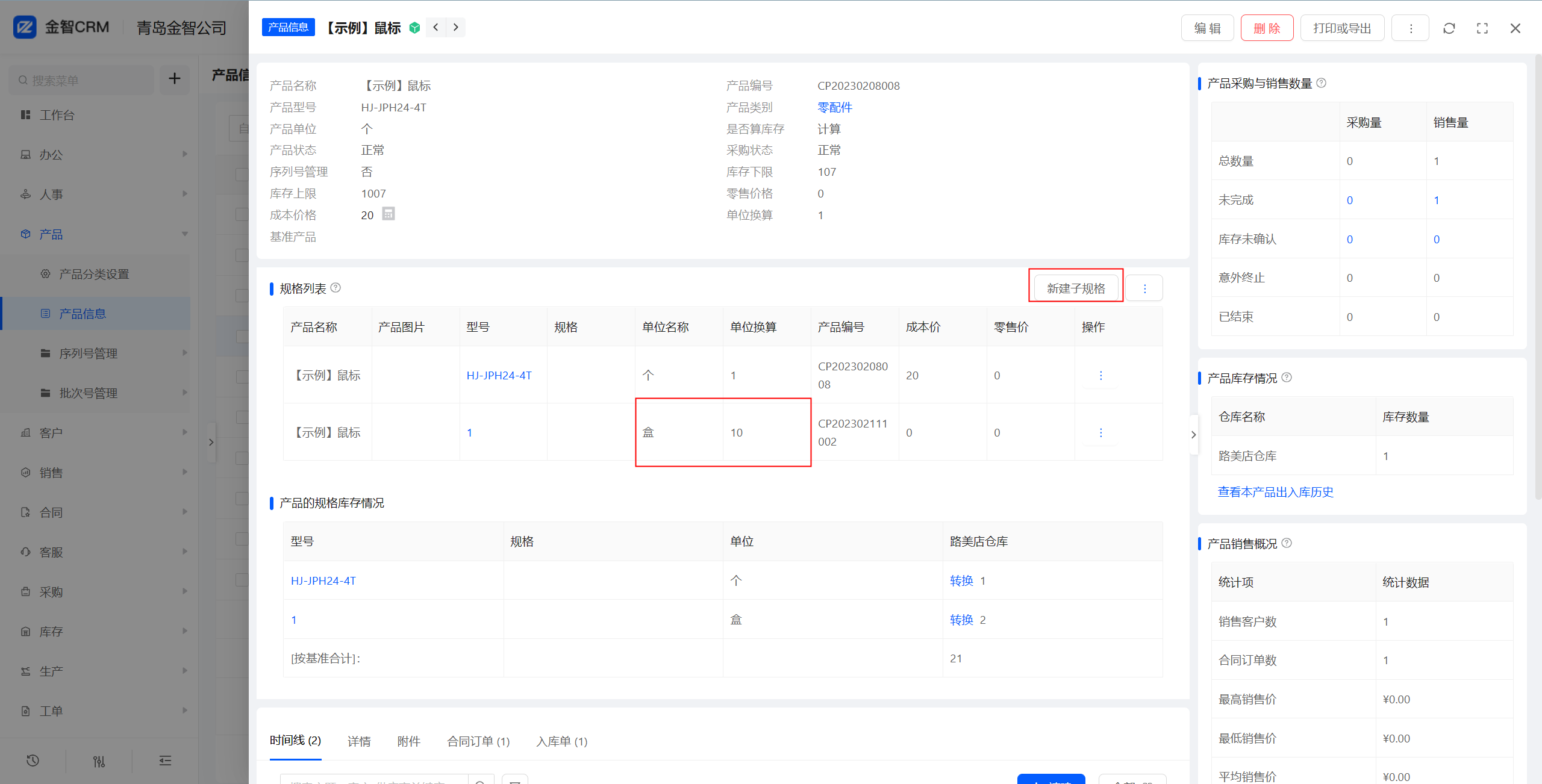
Task: Click the 新建子规格 button
Action: (1076, 288)
